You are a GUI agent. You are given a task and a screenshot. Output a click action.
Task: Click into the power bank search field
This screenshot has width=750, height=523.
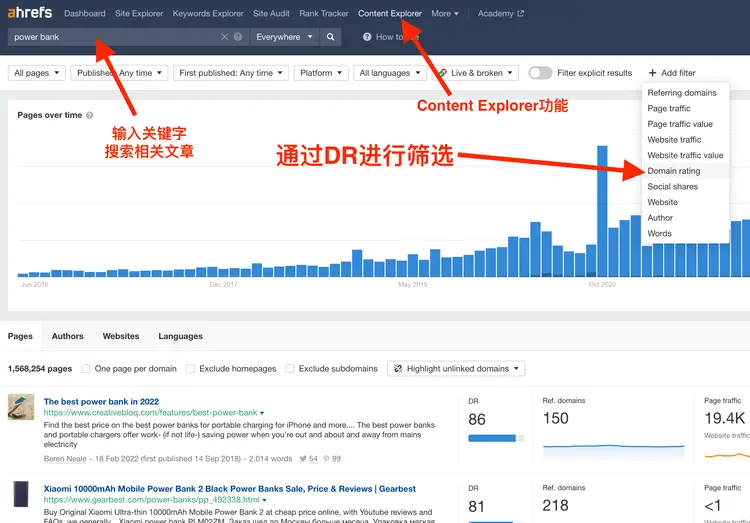[x=110, y=37]
